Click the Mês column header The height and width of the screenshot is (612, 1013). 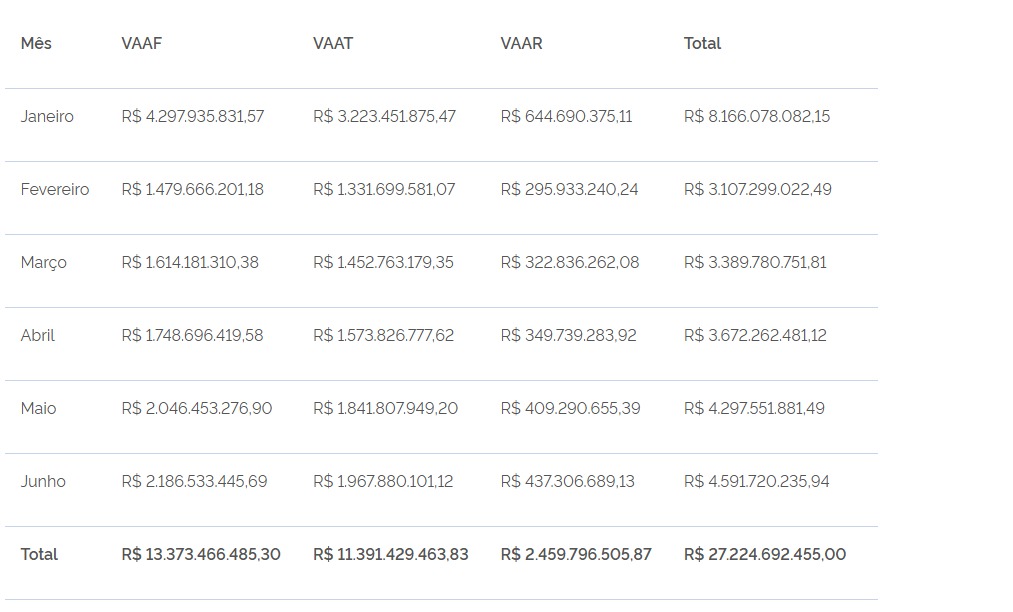click(x=36, y=43)
